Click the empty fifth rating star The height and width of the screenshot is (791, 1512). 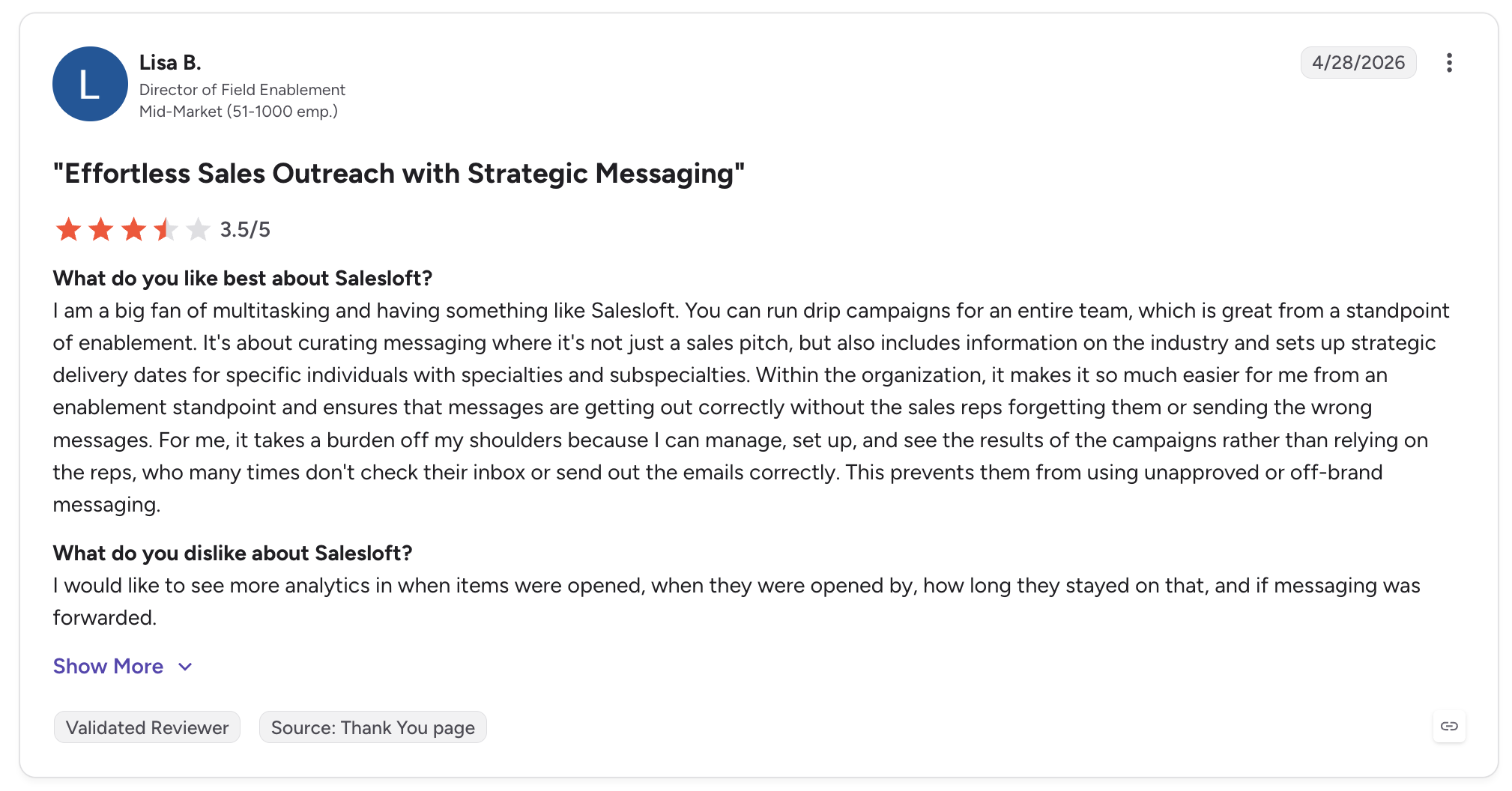(198, 229)
